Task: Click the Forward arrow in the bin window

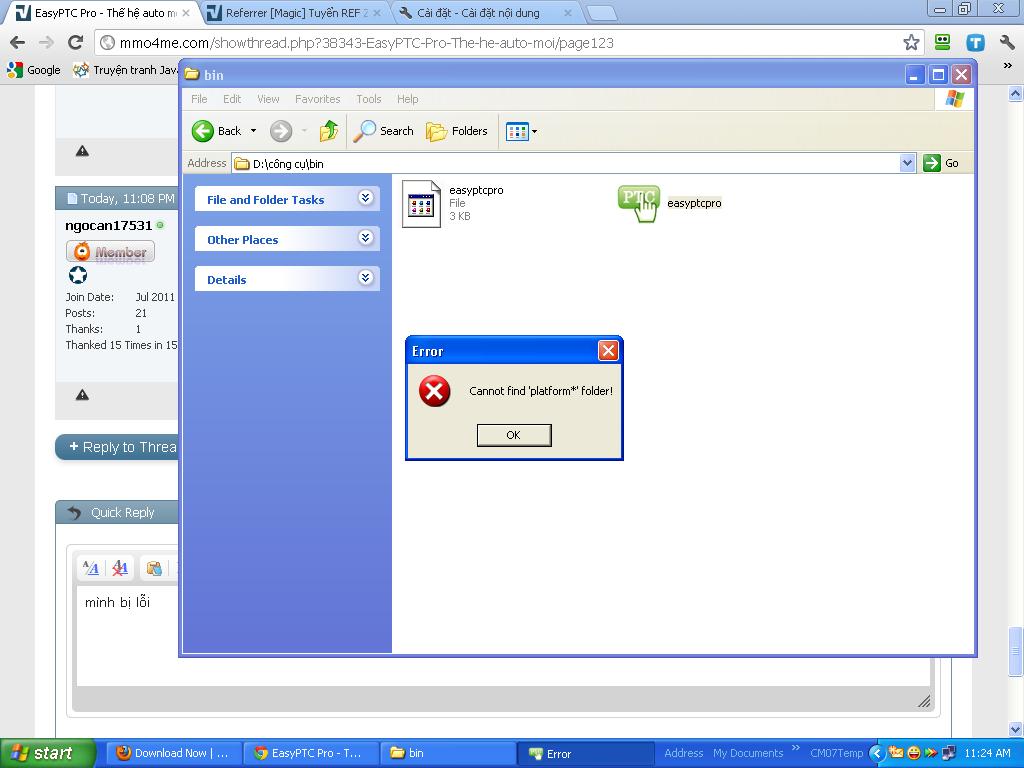Action: 281,131
